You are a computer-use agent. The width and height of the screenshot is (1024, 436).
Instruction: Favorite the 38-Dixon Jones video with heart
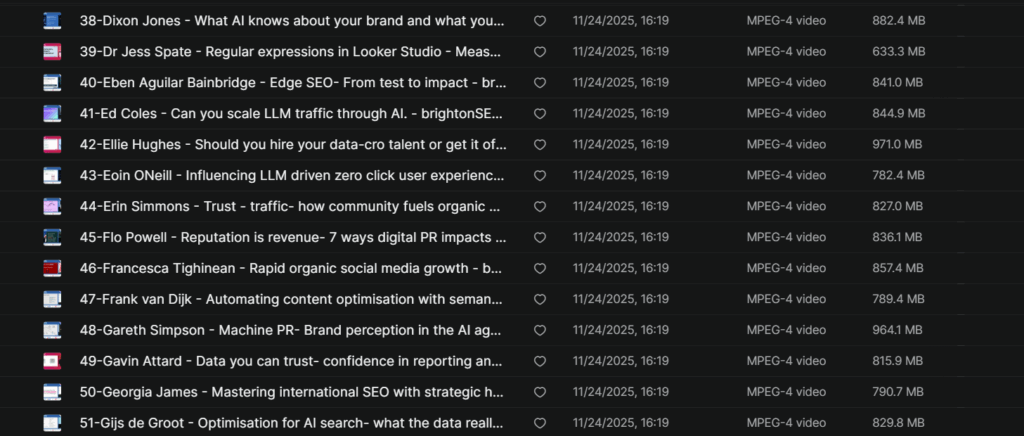point(540,20)
